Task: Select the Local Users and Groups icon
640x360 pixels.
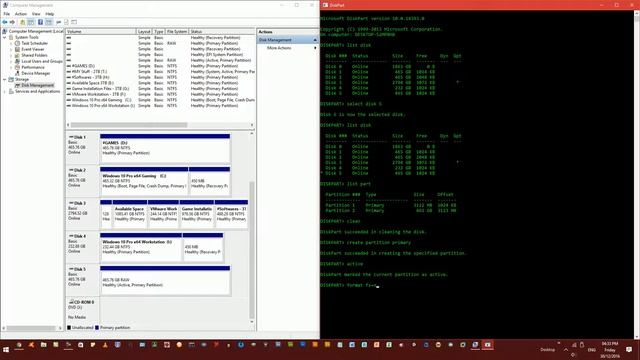Action: (18, 61)
